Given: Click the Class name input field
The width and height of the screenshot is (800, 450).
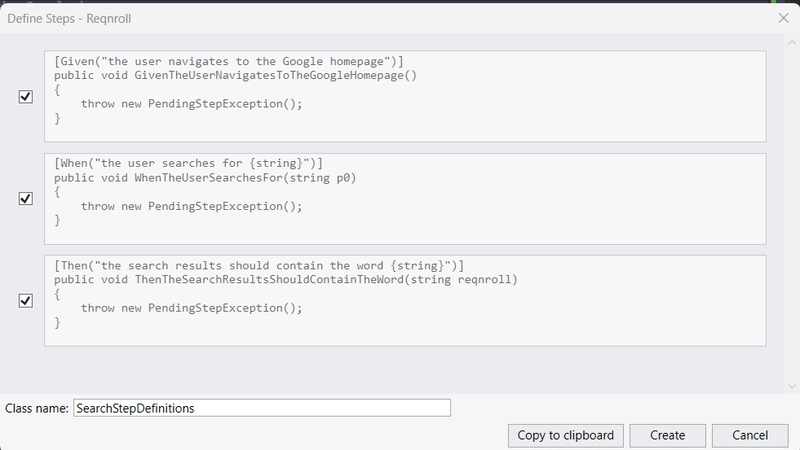Looking at the screenshot, I should point(261,408).
